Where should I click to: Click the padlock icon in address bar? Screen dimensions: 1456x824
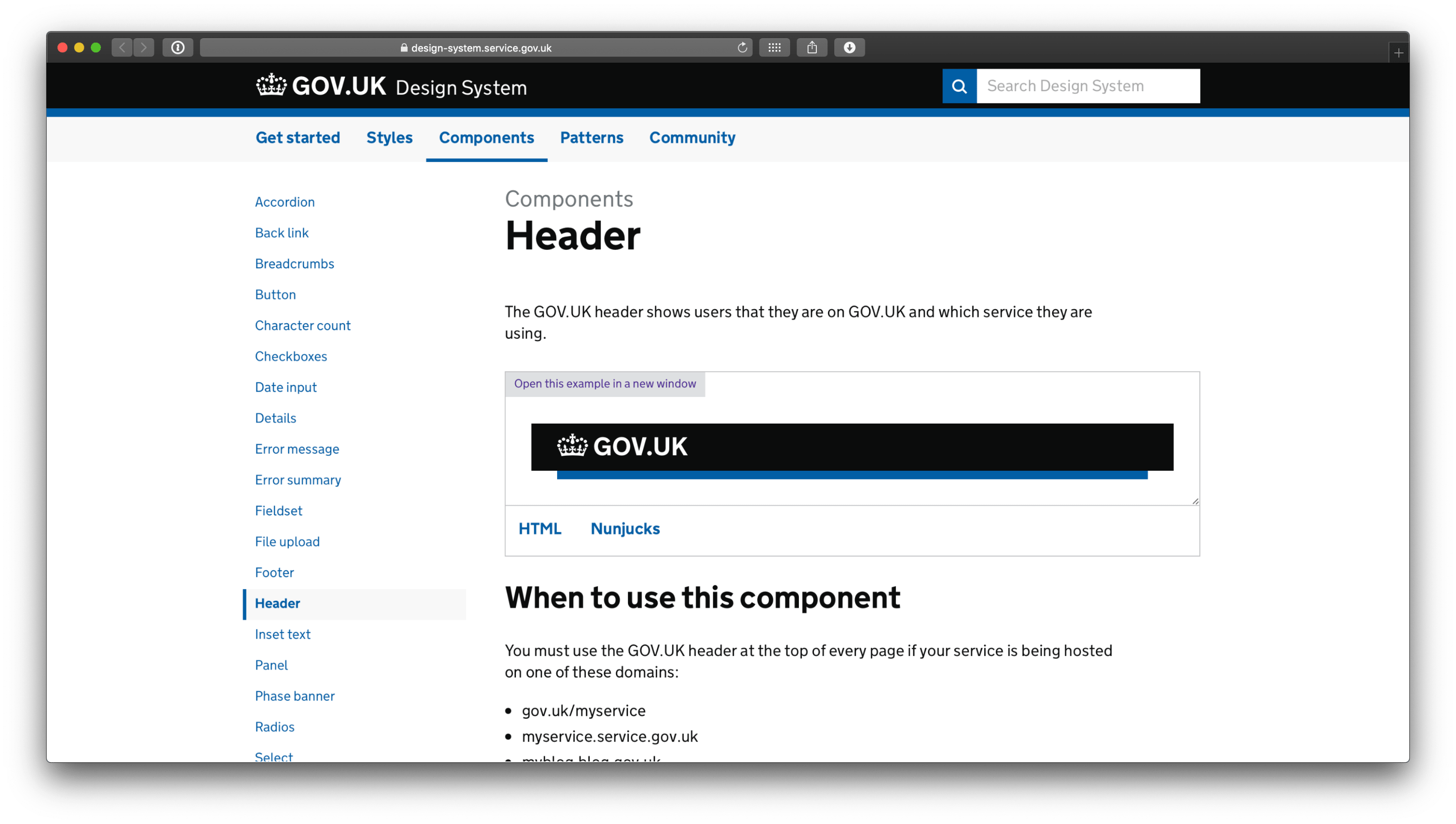[x=404, y=48]
